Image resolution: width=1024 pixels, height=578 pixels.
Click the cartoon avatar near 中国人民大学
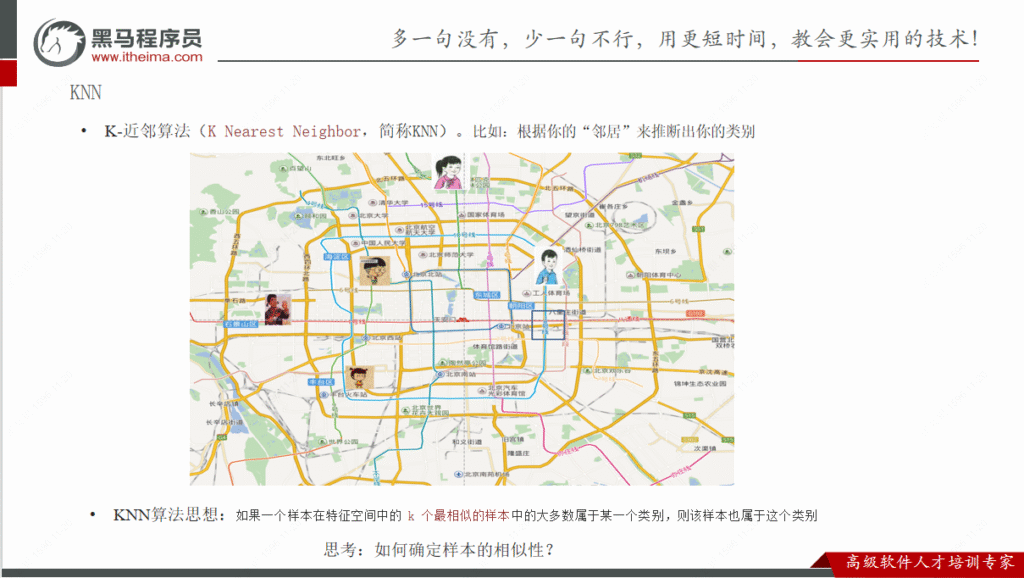(374, 270)
